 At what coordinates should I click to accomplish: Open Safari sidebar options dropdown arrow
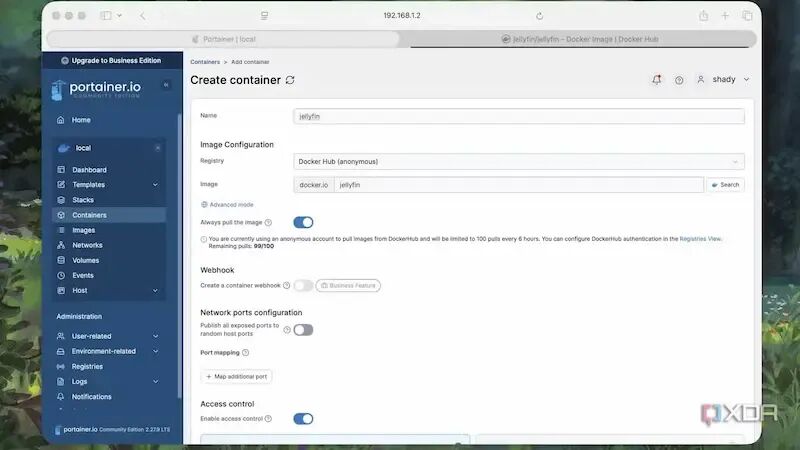[x=119, y=16]
